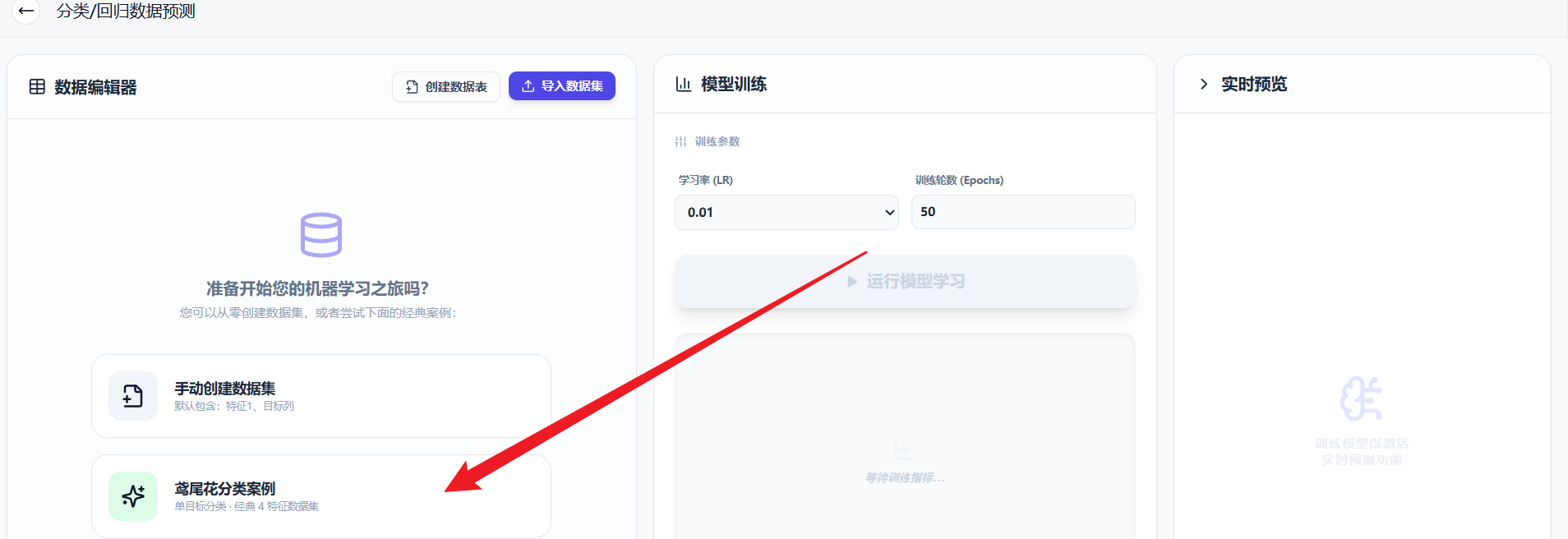Click the green sparkle iris icon
Image resolution: width=1568 pixels, height=539 pixels.
pyautogui.click(x=133, y=495)
